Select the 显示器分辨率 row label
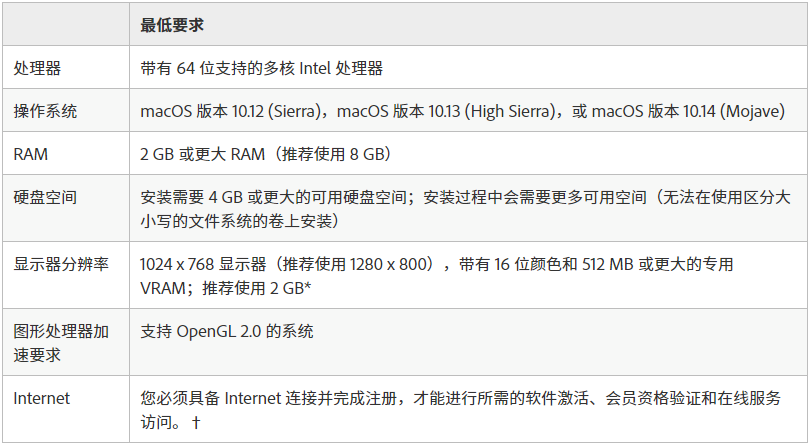 click(61, 264)
